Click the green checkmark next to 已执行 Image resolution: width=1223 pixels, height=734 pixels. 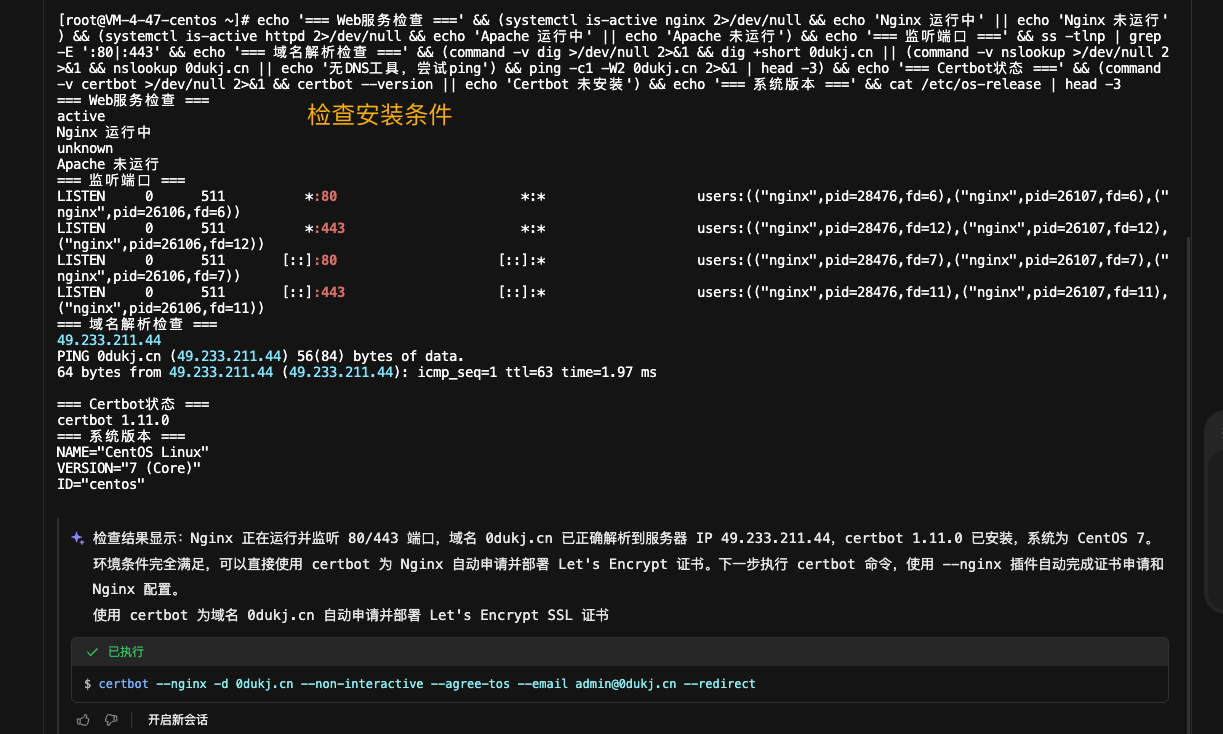point(92,651)
